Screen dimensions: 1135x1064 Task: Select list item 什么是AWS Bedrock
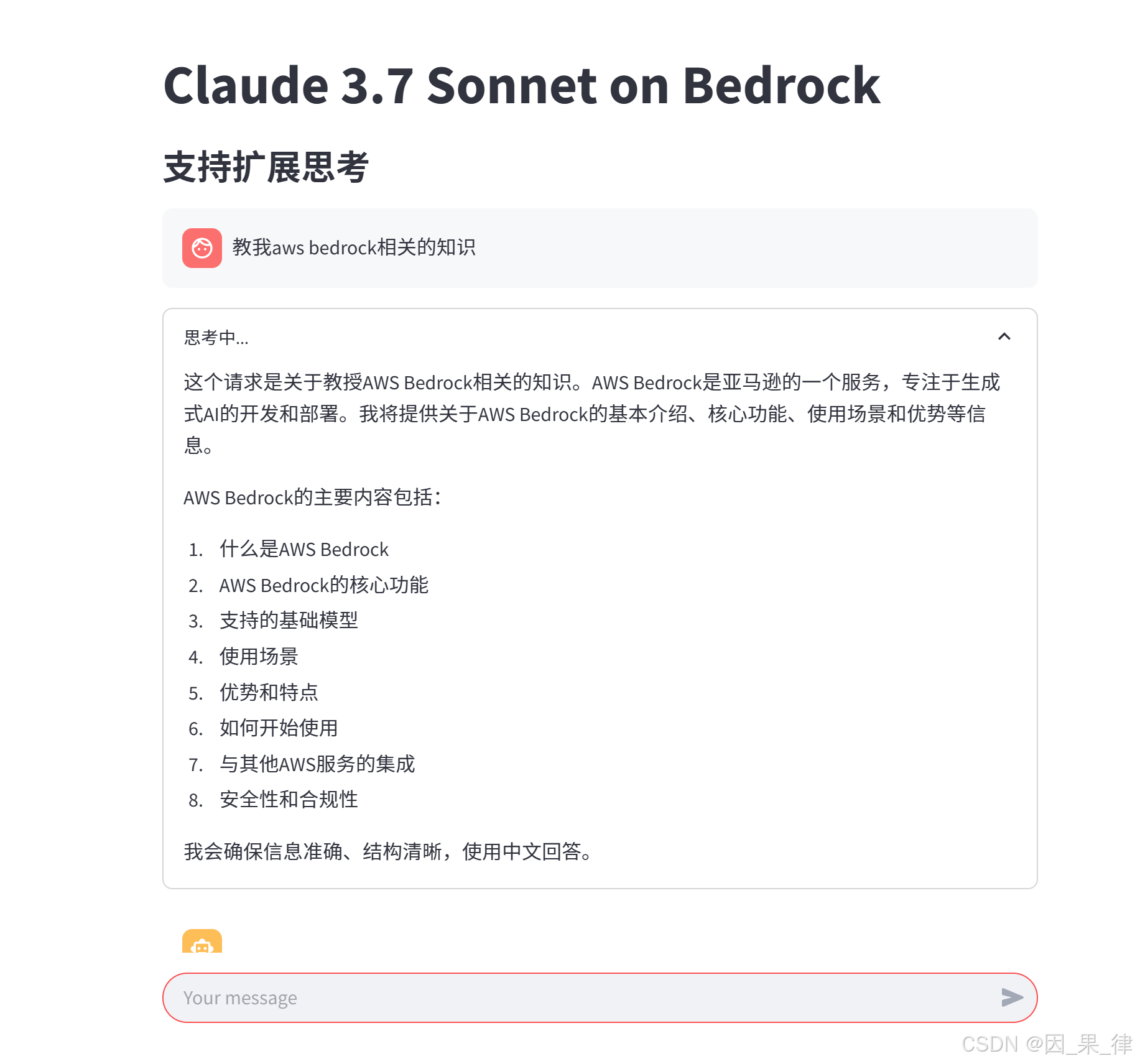tap(303, 549)
